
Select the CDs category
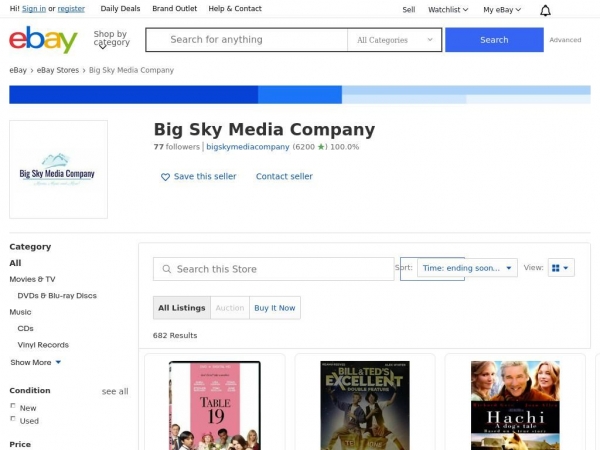(x=26, y=329)
